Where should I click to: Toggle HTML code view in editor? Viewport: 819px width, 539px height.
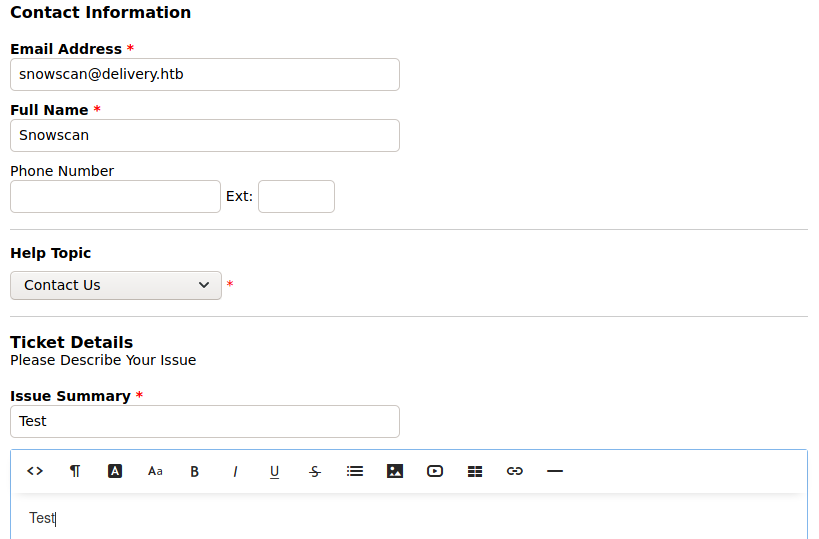pyautogui.click(x=35, y=471)
